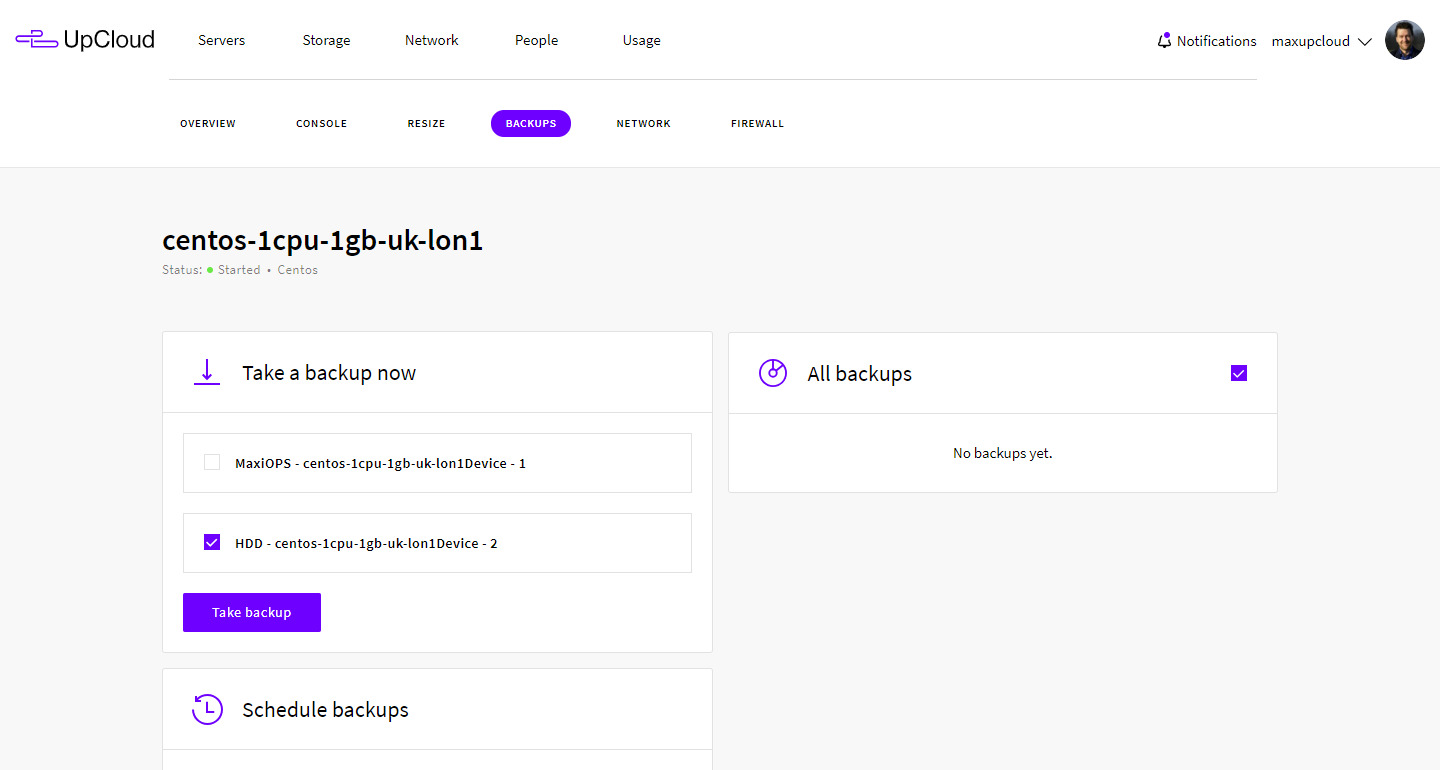
Task: Click the disk icon beside All backups
Action: [x=773, y=373]
